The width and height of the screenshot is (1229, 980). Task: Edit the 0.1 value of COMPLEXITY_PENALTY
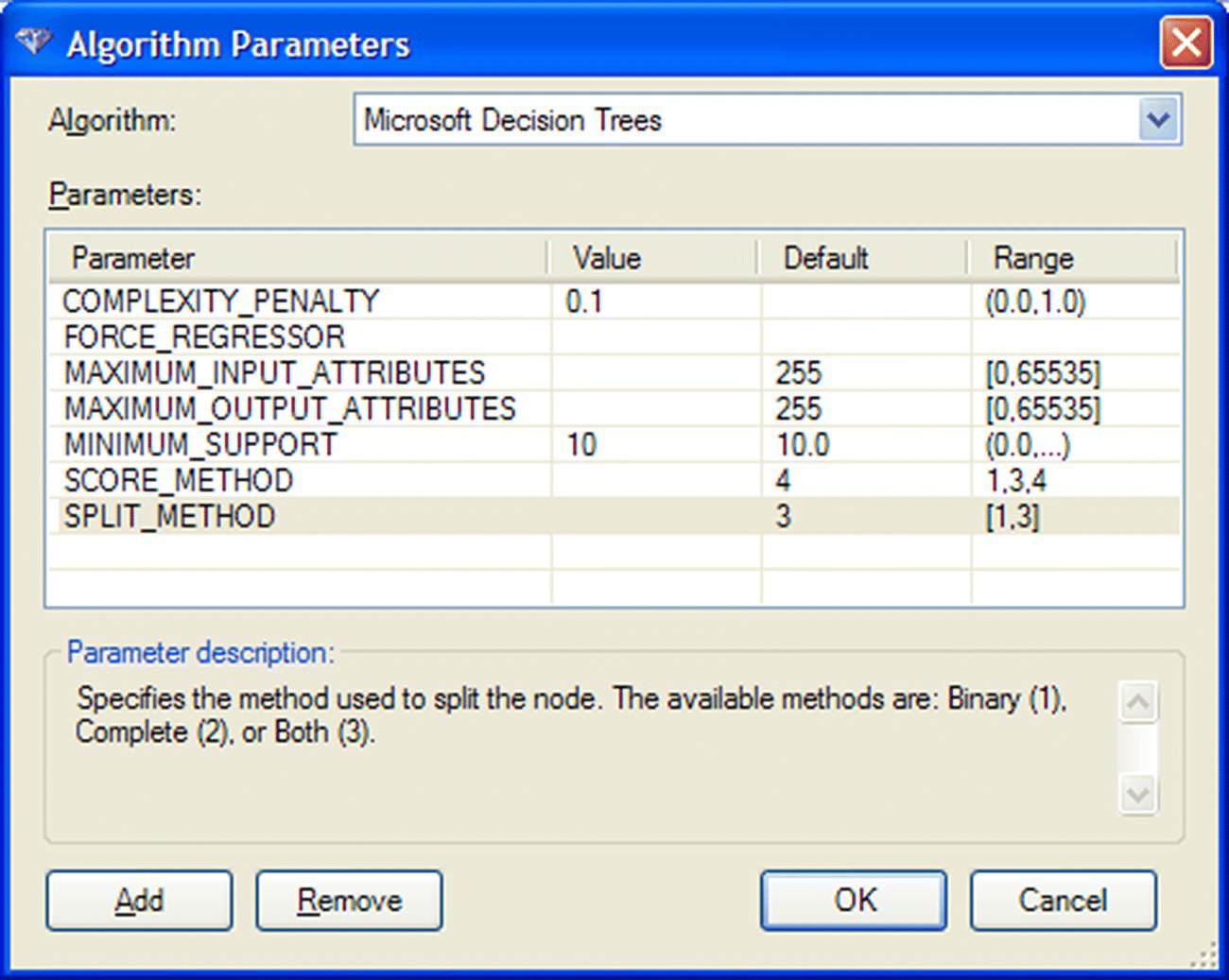pos(656,301)
